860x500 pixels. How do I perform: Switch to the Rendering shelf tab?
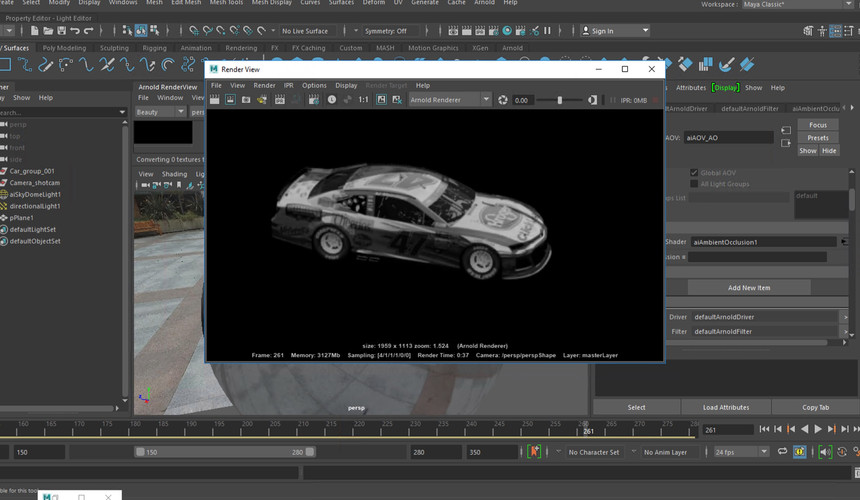[x=240, y=48]
